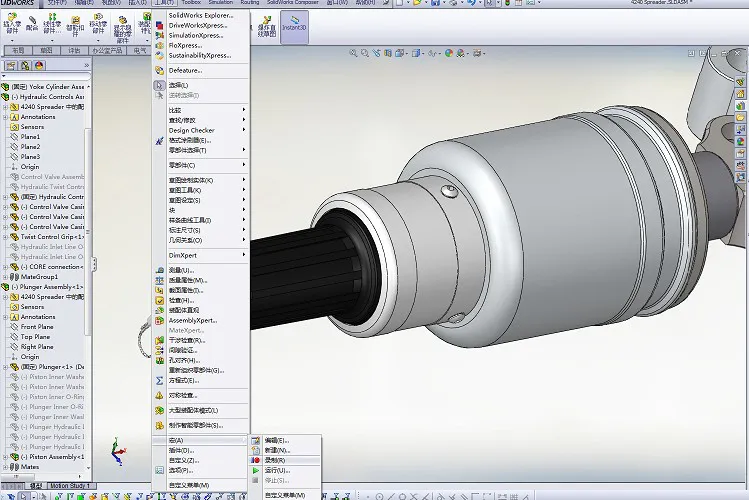
Task: Click the Options (选项) checklist icon in menu
Action: 160,470
